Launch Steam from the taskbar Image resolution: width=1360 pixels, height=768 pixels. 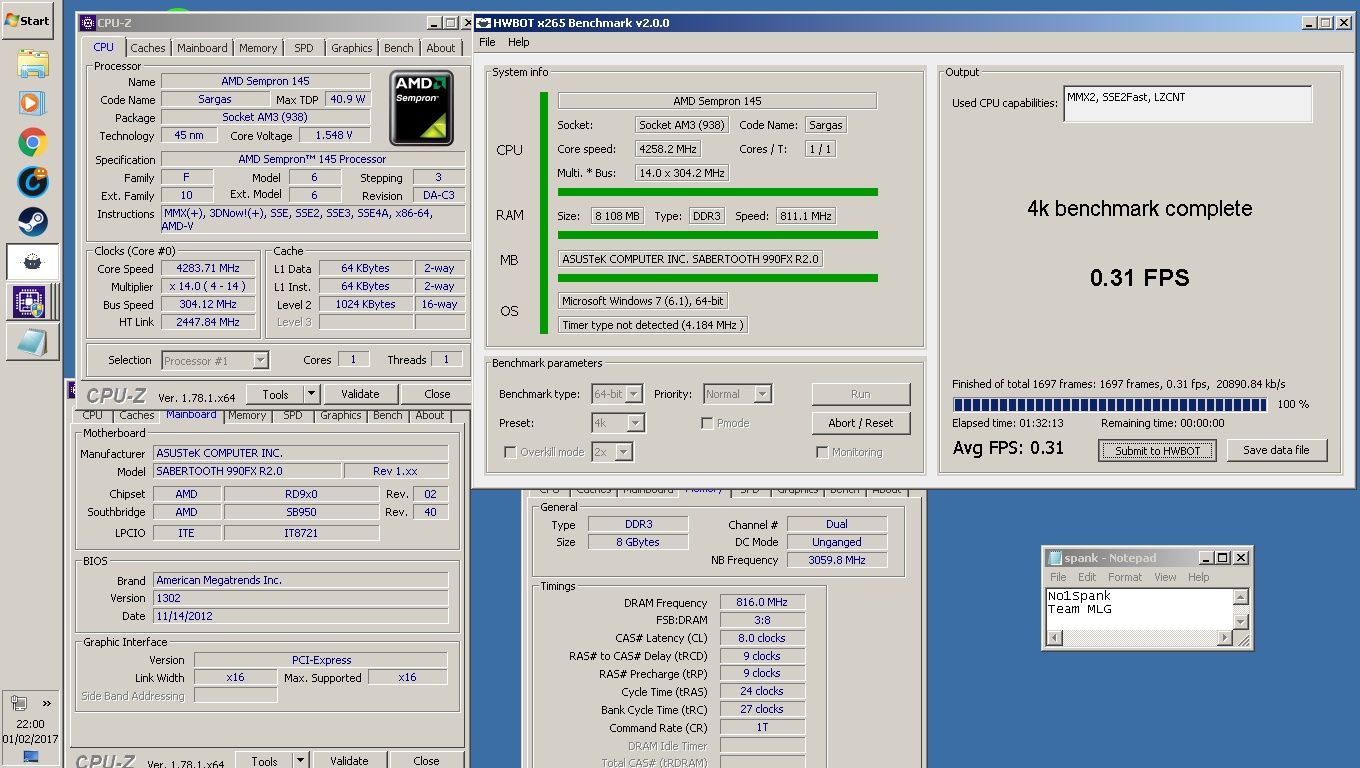tap(32, 221)
